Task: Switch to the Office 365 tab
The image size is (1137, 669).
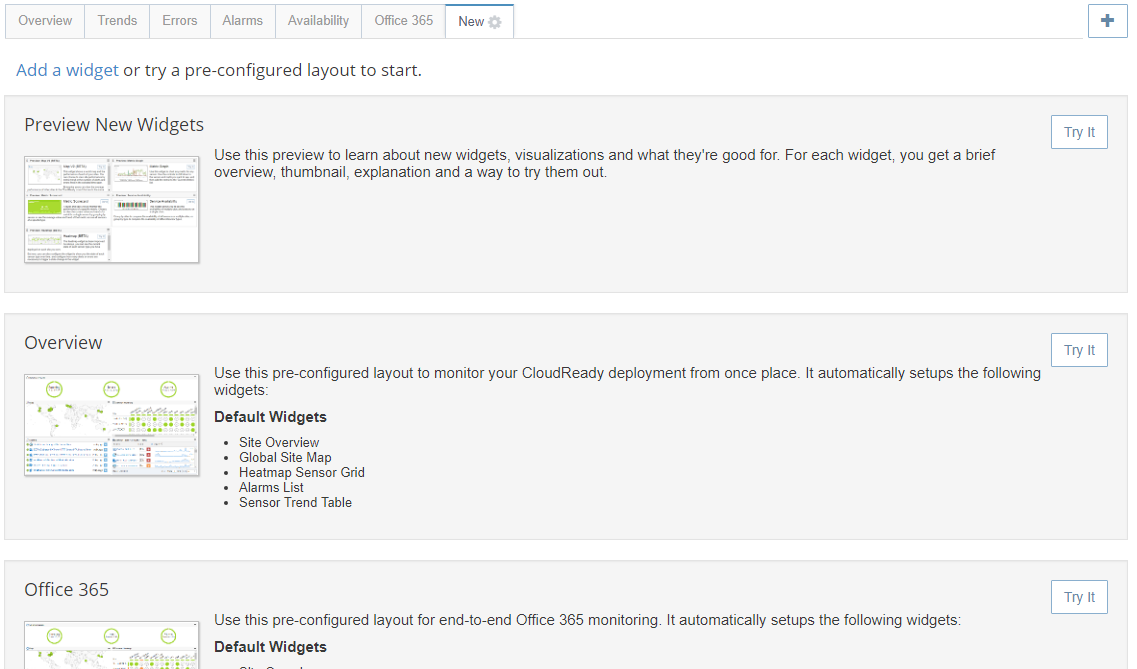Action: pyautogui.click(x=404, y=21)
